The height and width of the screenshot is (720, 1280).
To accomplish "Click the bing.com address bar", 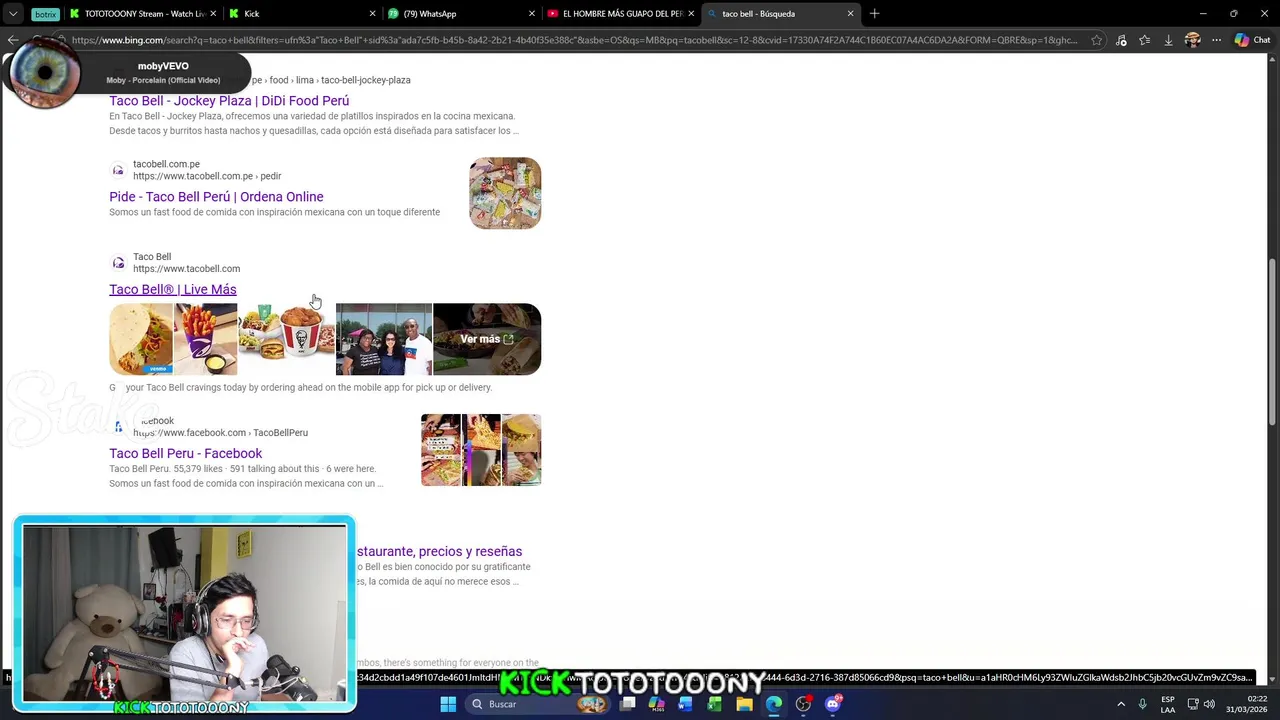I will pyautogui.click(x=575, y=40).
